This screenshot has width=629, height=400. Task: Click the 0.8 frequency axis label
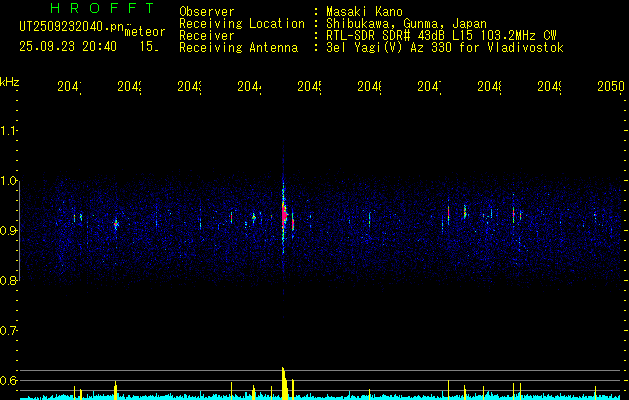click(8, 280)
